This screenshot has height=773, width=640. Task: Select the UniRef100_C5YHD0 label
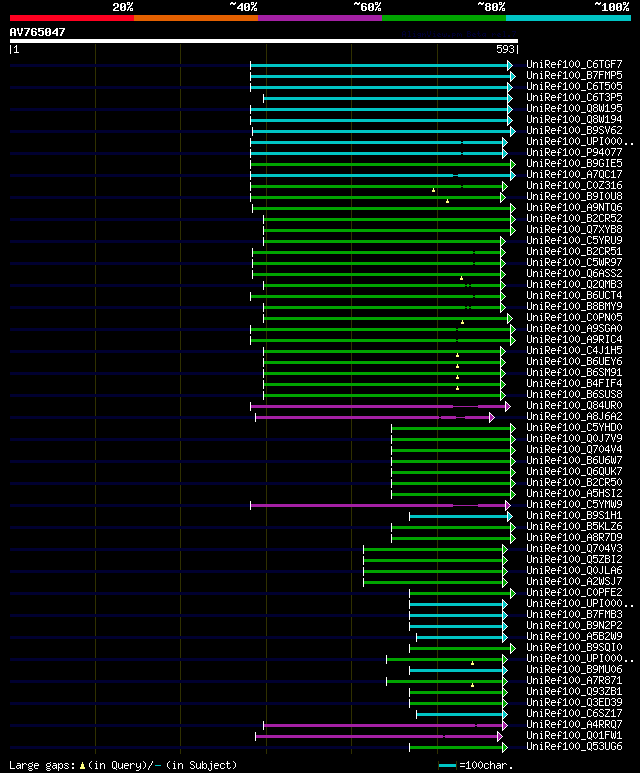point(574,427)
